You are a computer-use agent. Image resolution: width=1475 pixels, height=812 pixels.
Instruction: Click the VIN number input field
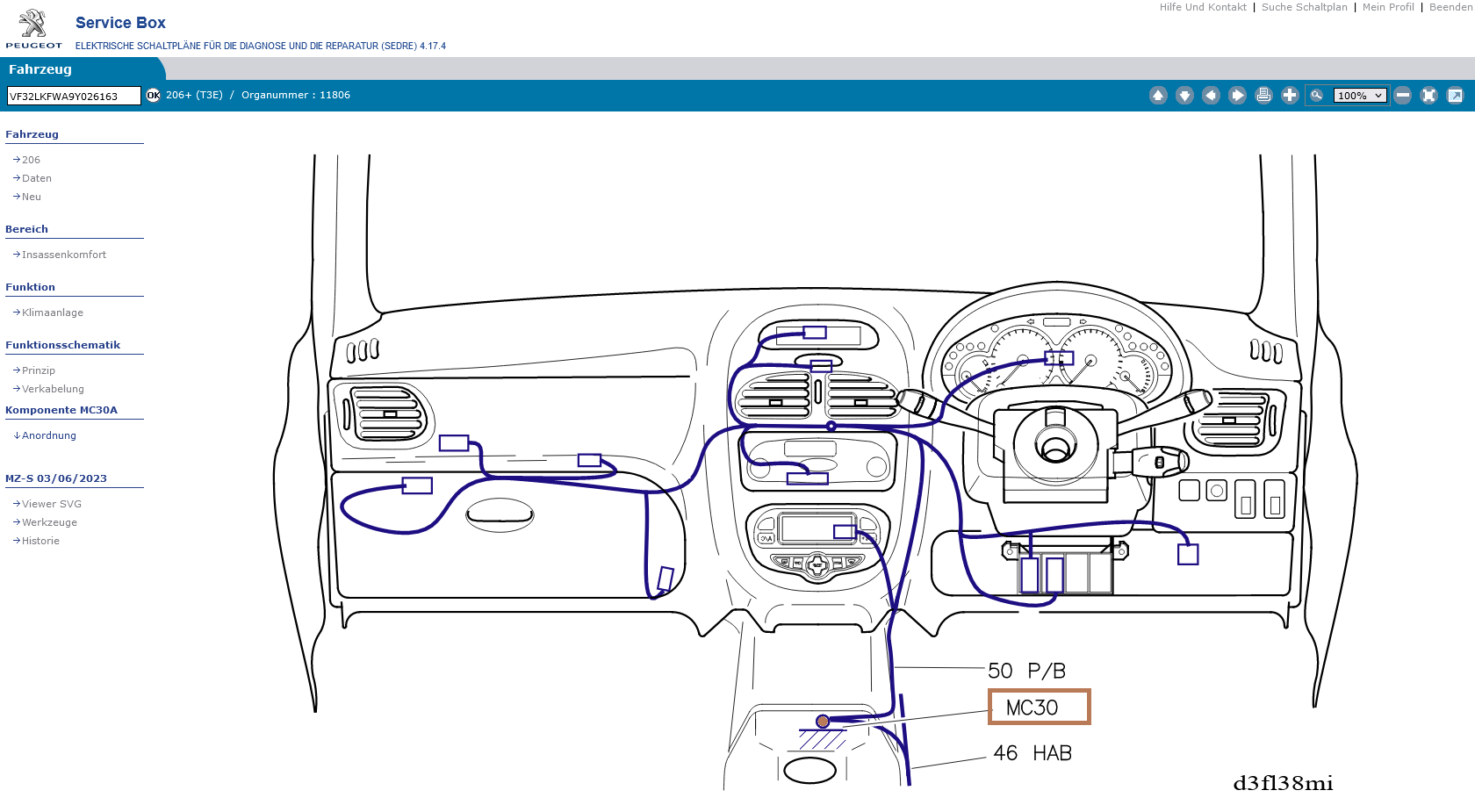click(74, 96)
